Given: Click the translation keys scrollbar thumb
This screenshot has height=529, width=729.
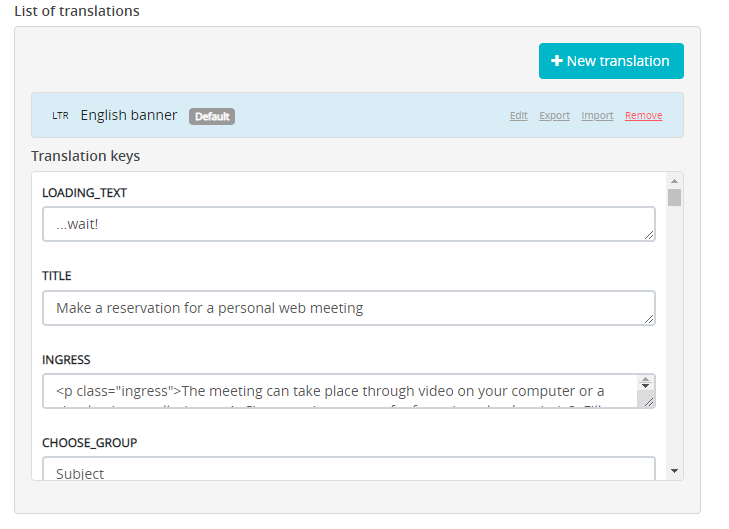Looking at the screenshot, I should click(675, 197).
